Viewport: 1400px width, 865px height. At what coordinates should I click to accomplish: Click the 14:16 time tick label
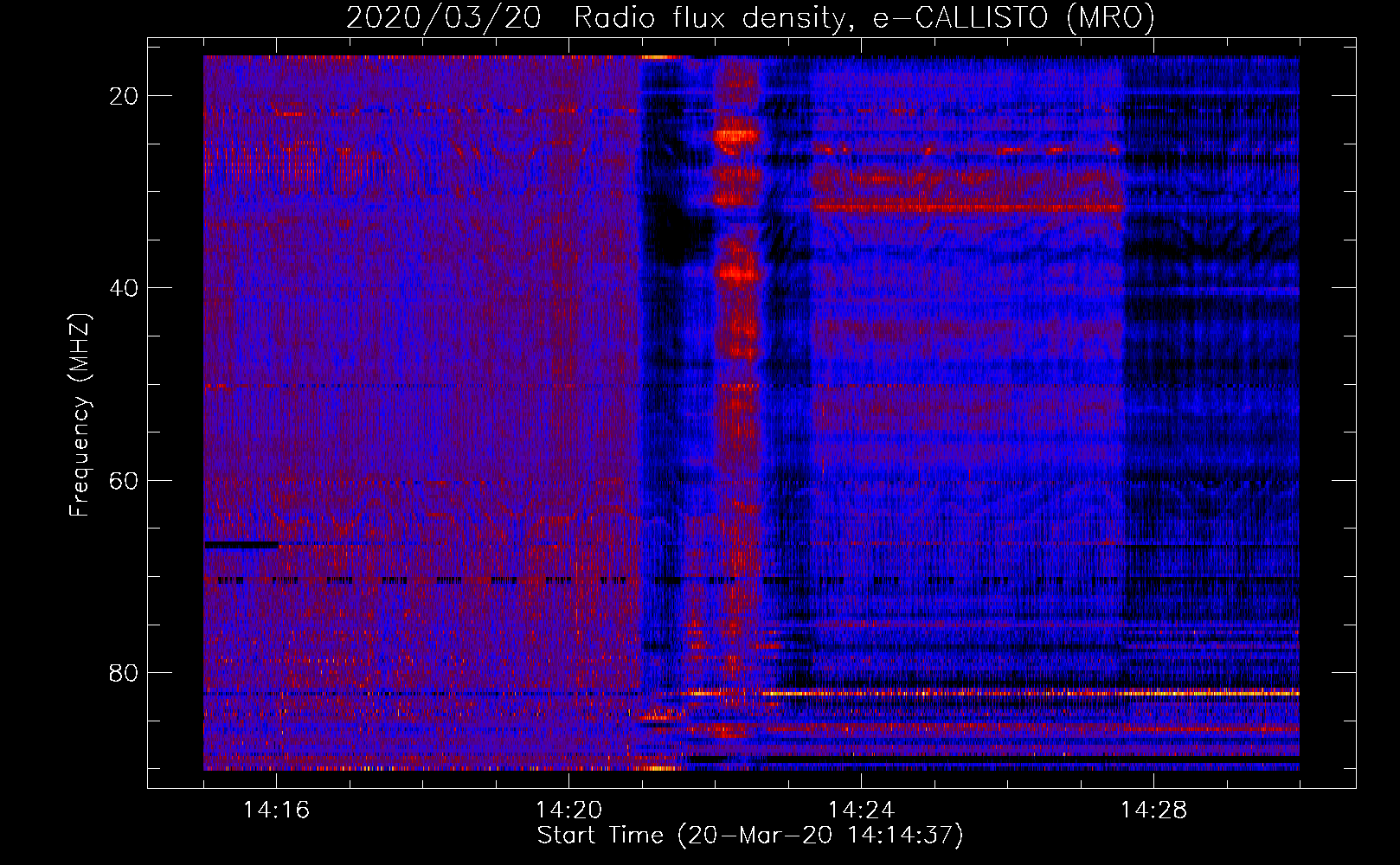(276, 810)
